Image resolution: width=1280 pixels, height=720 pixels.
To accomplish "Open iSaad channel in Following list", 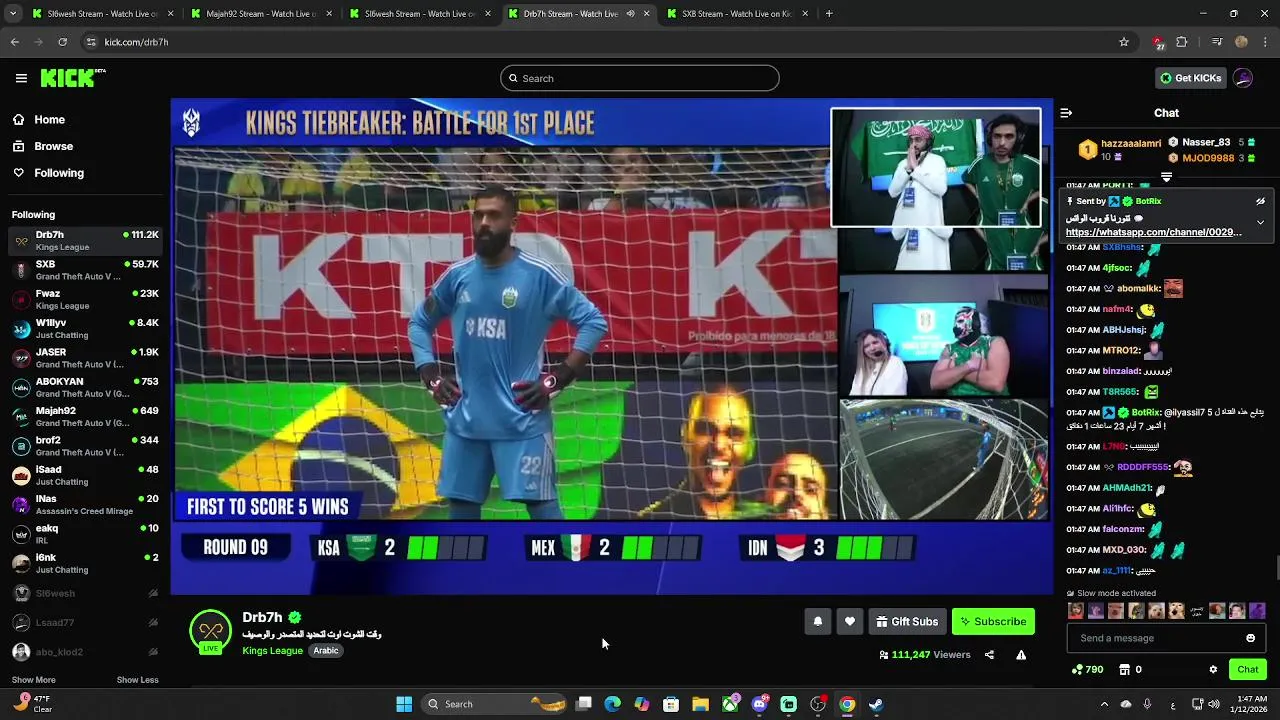I will tap(84, 475).
